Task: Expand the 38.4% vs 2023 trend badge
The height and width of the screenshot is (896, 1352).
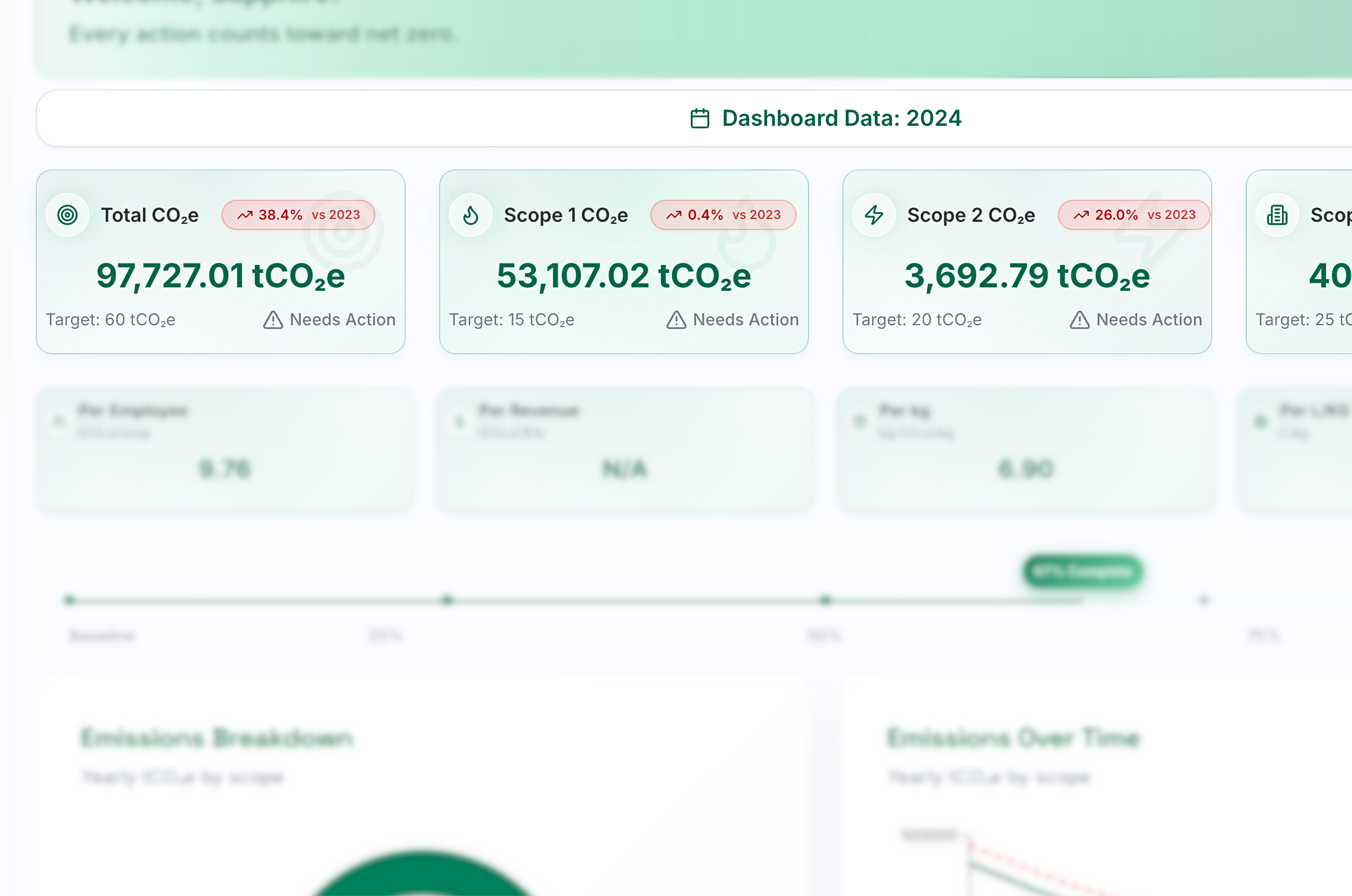Action: pyautogui.click(x=298, y=215)
